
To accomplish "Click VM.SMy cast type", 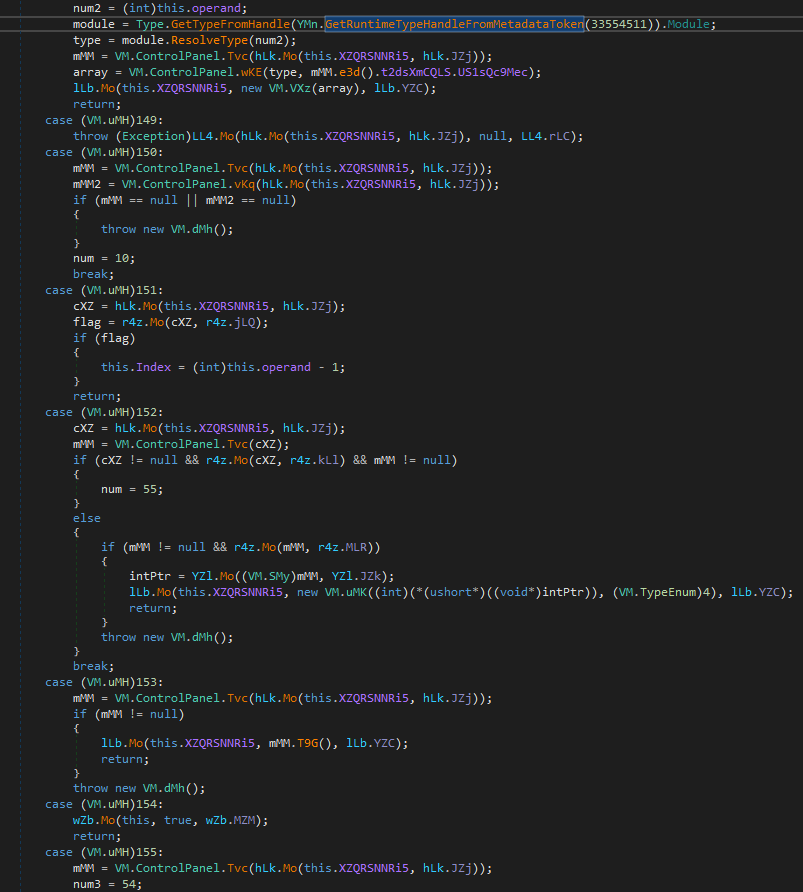I will click(x=268, y=576).
